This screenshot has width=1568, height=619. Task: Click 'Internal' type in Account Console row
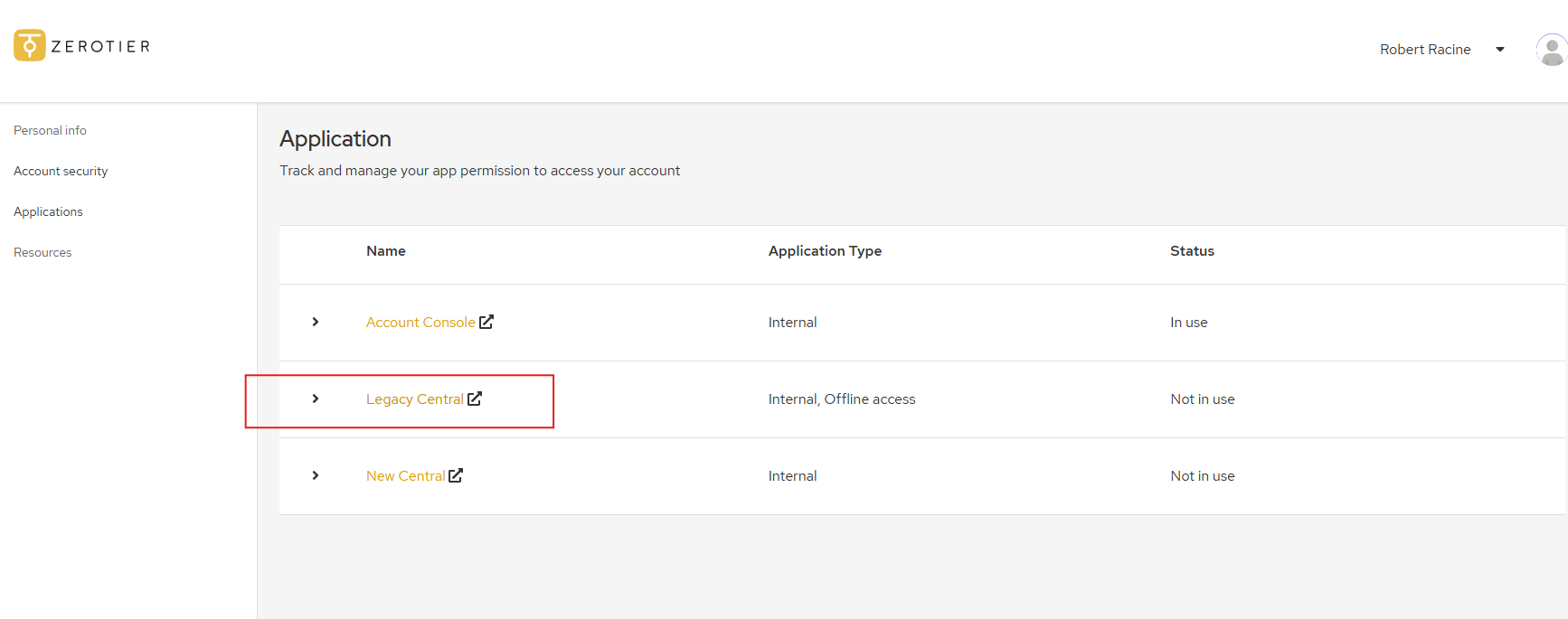pyautogui.click(x=792, y=323)
